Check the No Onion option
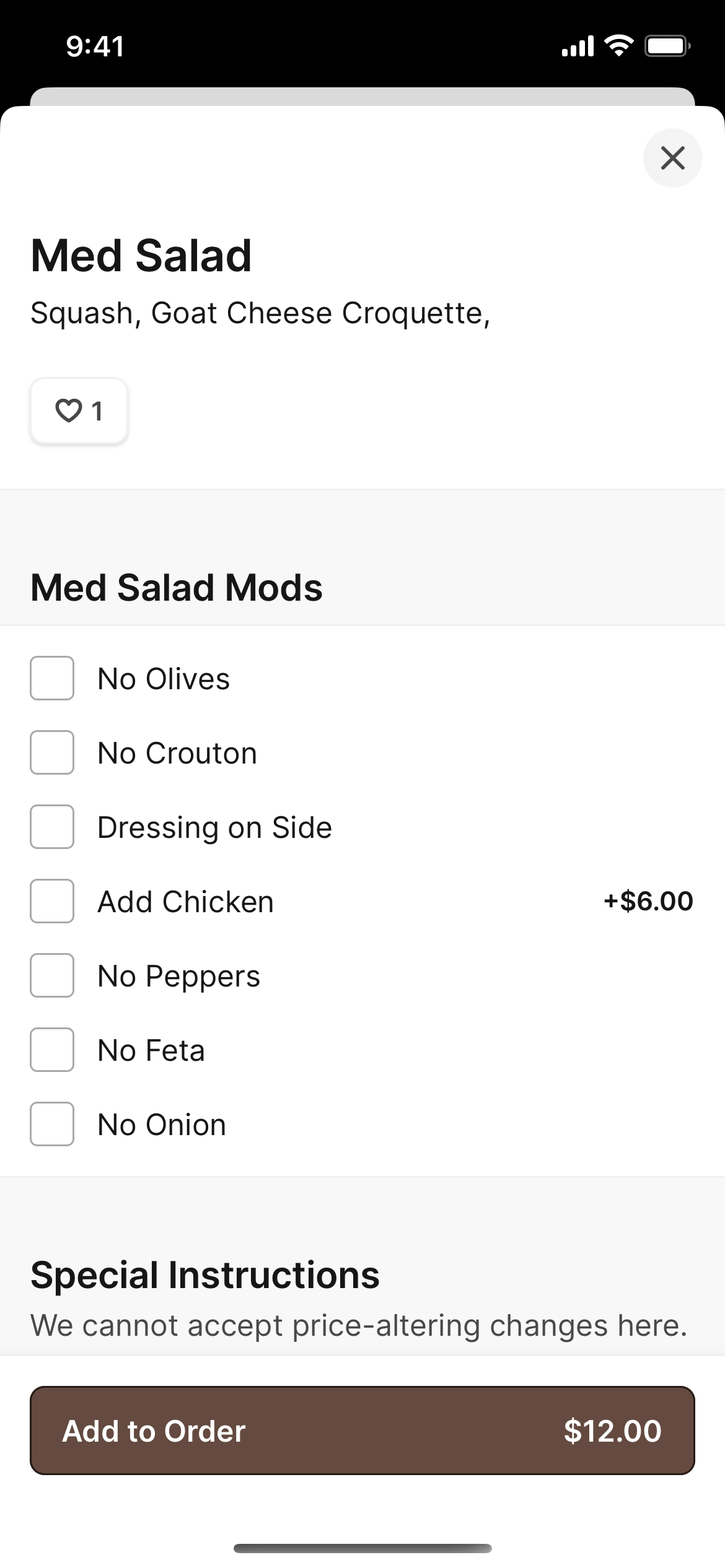 52,1124
